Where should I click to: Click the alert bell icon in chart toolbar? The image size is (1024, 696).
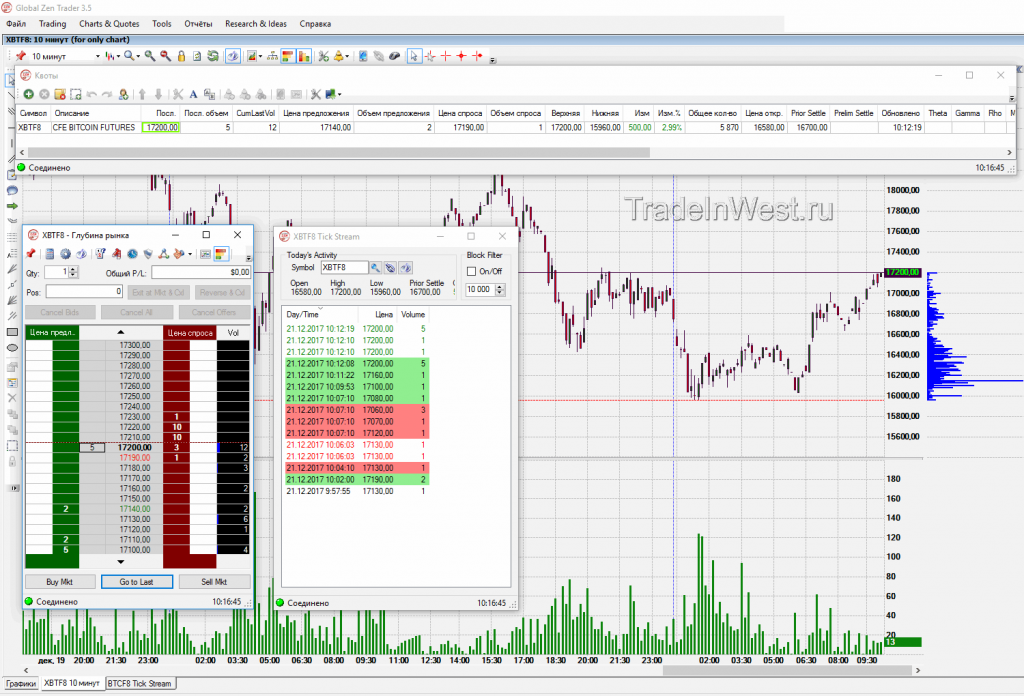pos(339,56)
